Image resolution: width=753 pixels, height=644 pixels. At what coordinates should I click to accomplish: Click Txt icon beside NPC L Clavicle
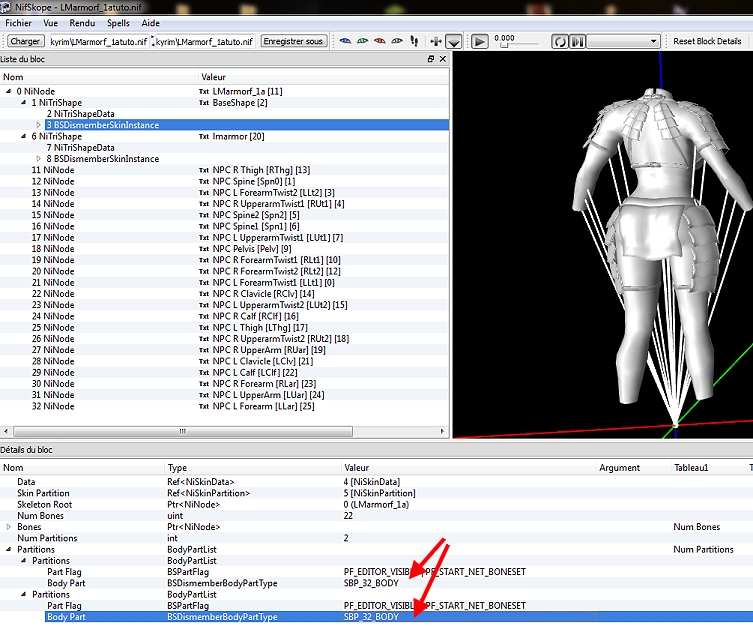tap(204, 361)
